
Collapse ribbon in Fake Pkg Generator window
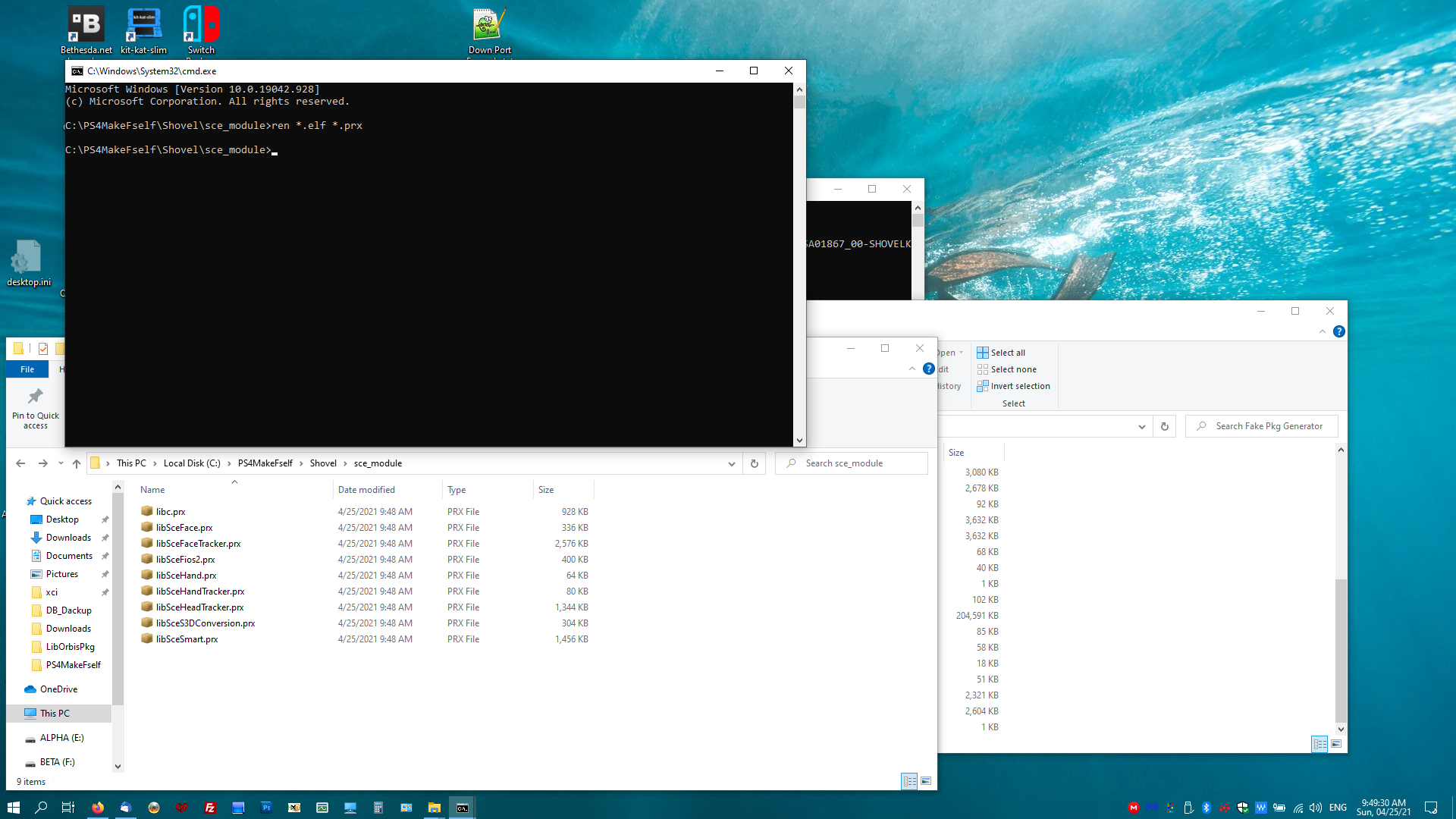click(x=1323, y=331)
